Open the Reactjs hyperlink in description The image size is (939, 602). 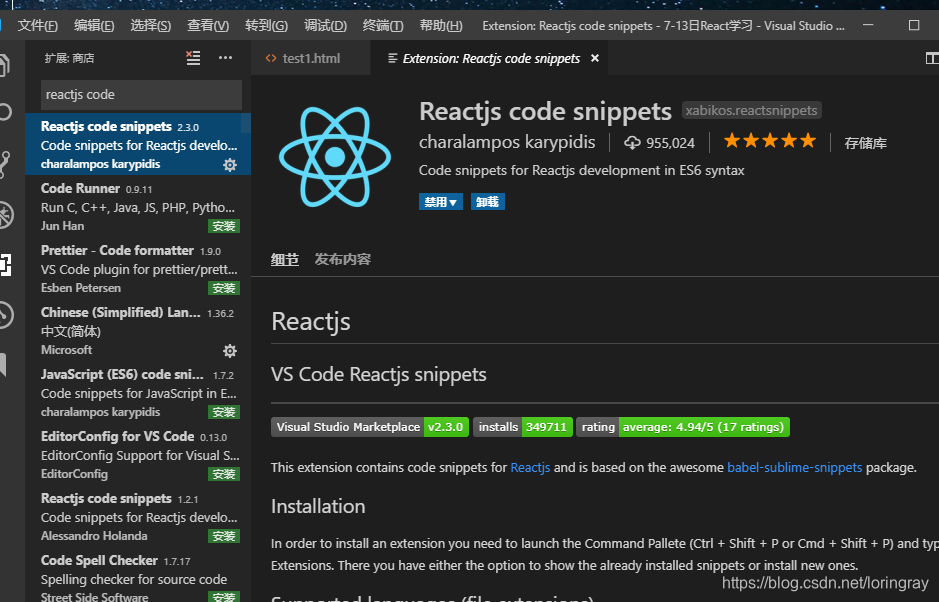(530, 467)
